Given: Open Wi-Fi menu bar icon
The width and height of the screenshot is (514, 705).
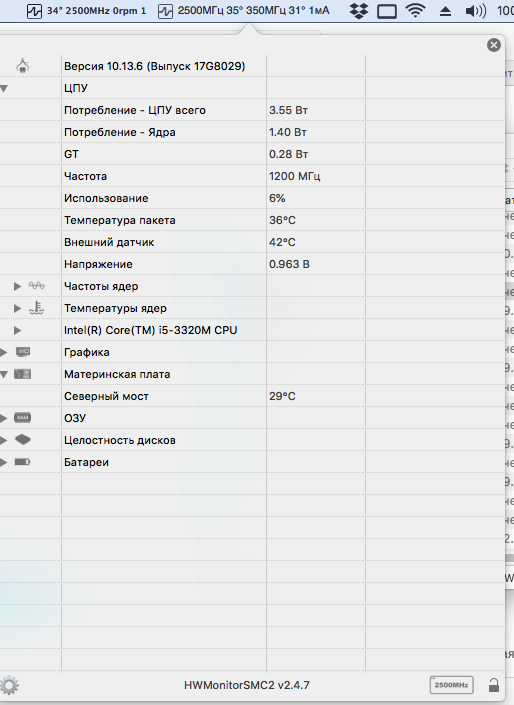Looking at the screenshot, I should coord(416,11).
